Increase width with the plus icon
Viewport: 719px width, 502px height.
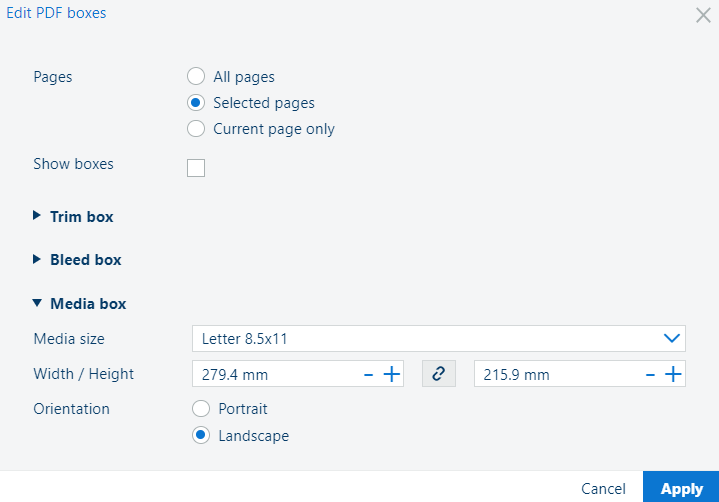point(392,375)
